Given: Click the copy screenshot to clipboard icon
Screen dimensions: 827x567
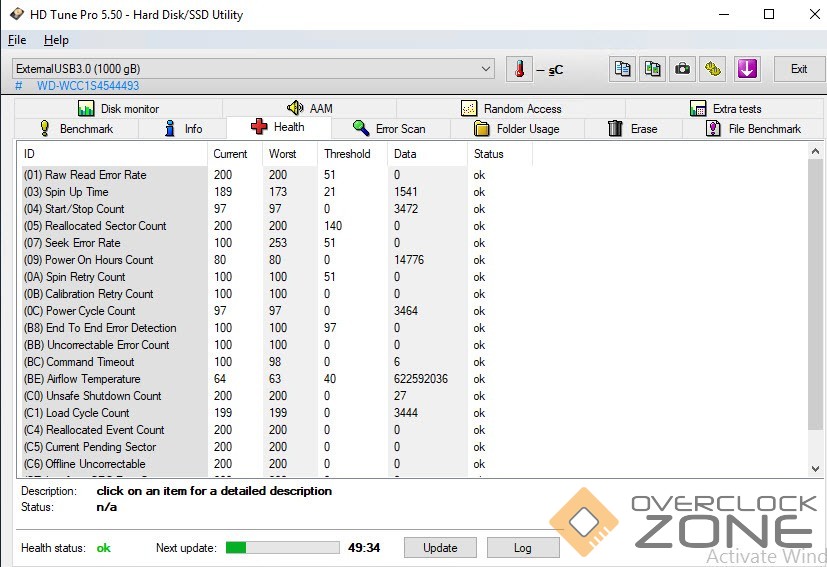Looking at the screenshot, I should 652,69.
